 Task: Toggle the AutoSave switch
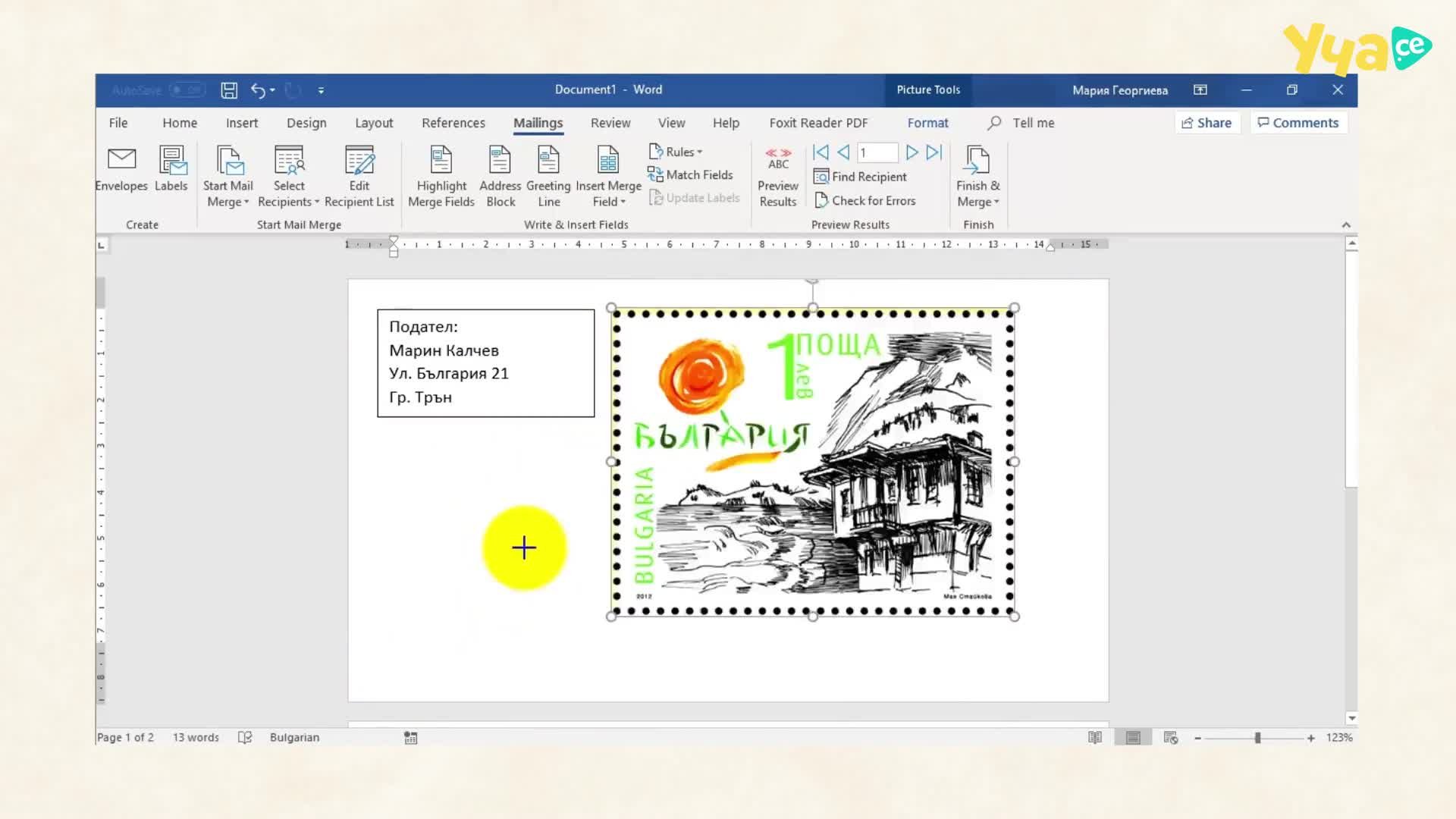tap(187, 90)
